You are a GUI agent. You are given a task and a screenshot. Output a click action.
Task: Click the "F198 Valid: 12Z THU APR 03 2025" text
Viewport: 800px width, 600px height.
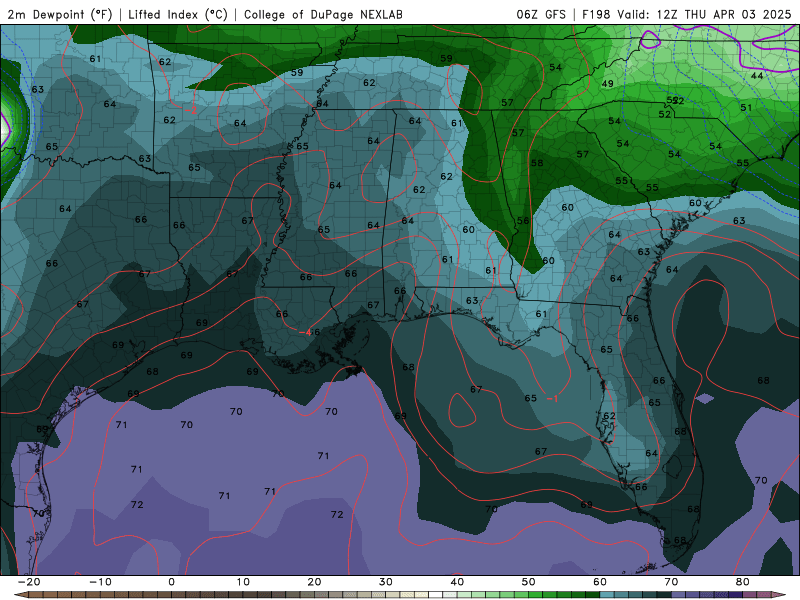coord(687,14)
